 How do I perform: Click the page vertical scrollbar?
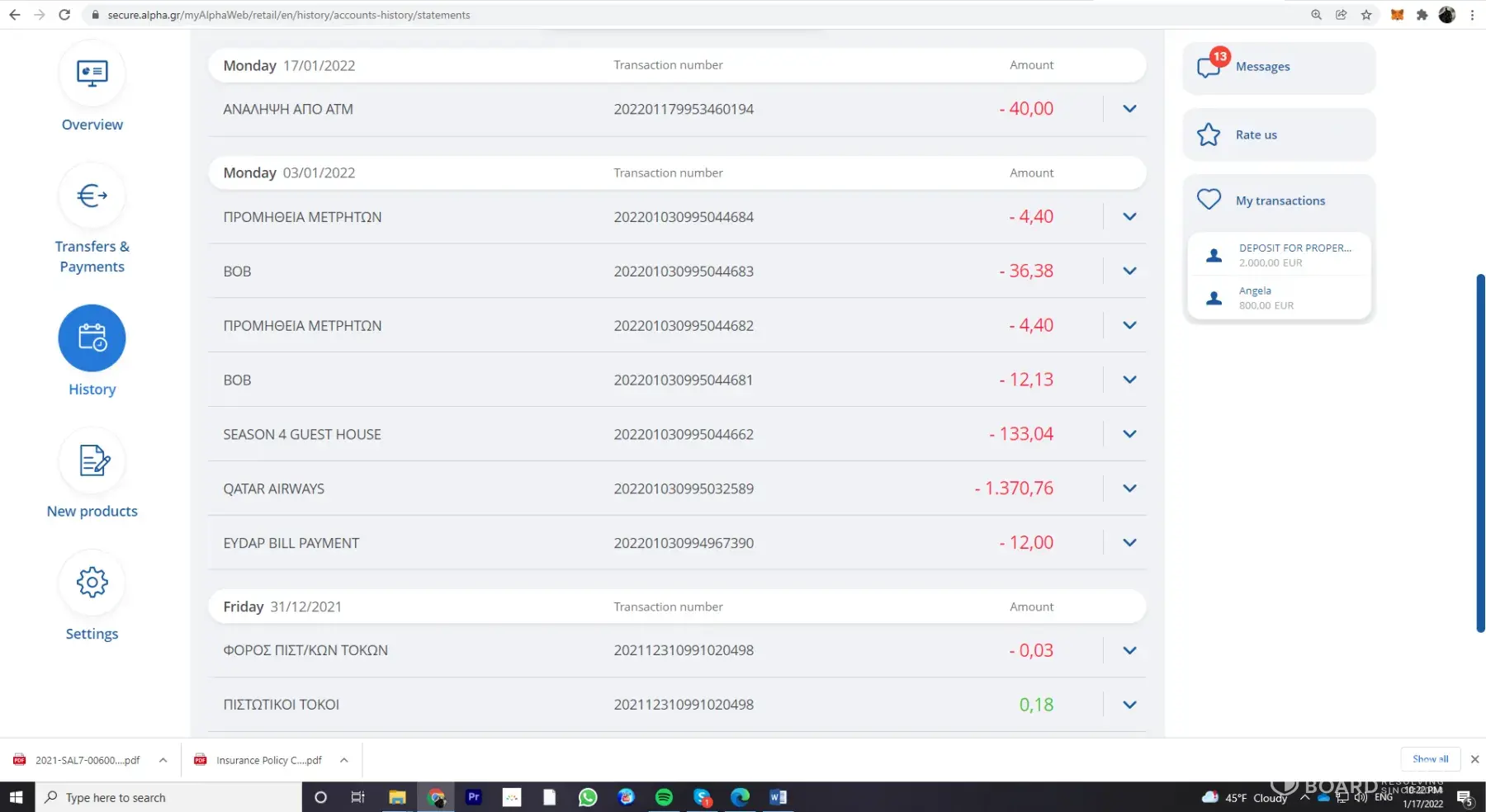[1480, 454]
